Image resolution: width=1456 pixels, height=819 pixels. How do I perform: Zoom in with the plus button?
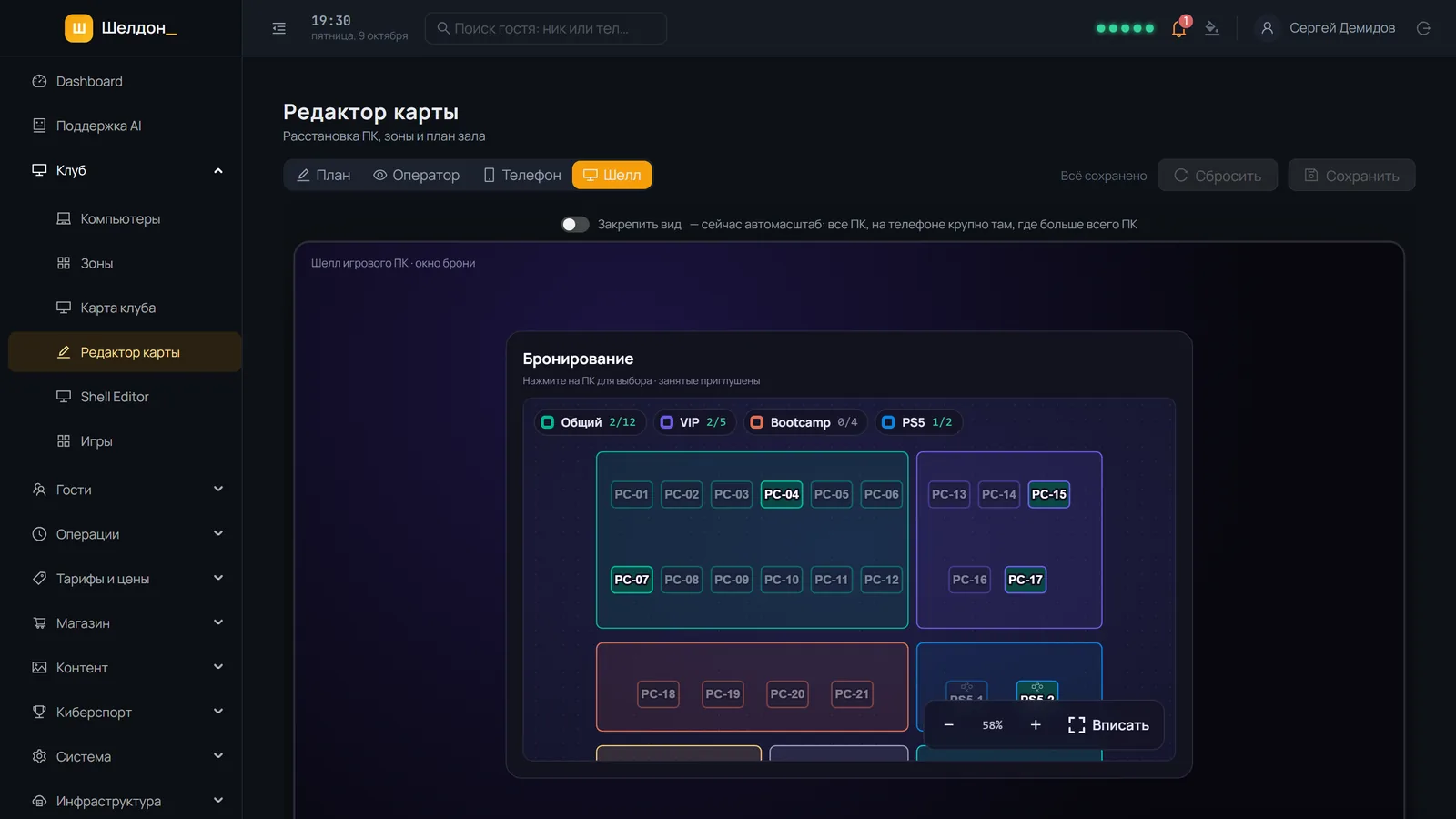[x=1036, y=725]
